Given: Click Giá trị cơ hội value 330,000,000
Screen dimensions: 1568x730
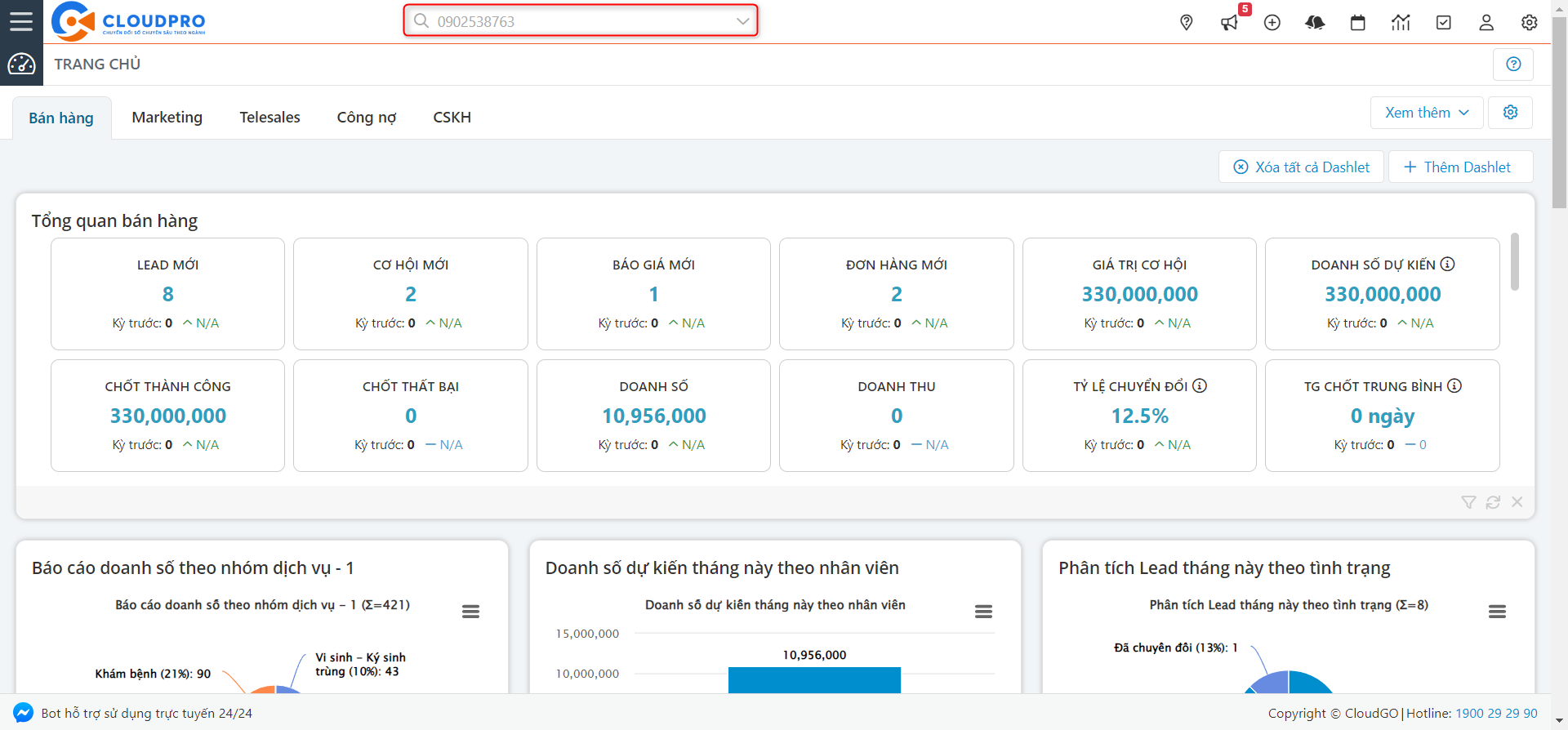Looking at the screenshot, I should [x=1139, y=294].
